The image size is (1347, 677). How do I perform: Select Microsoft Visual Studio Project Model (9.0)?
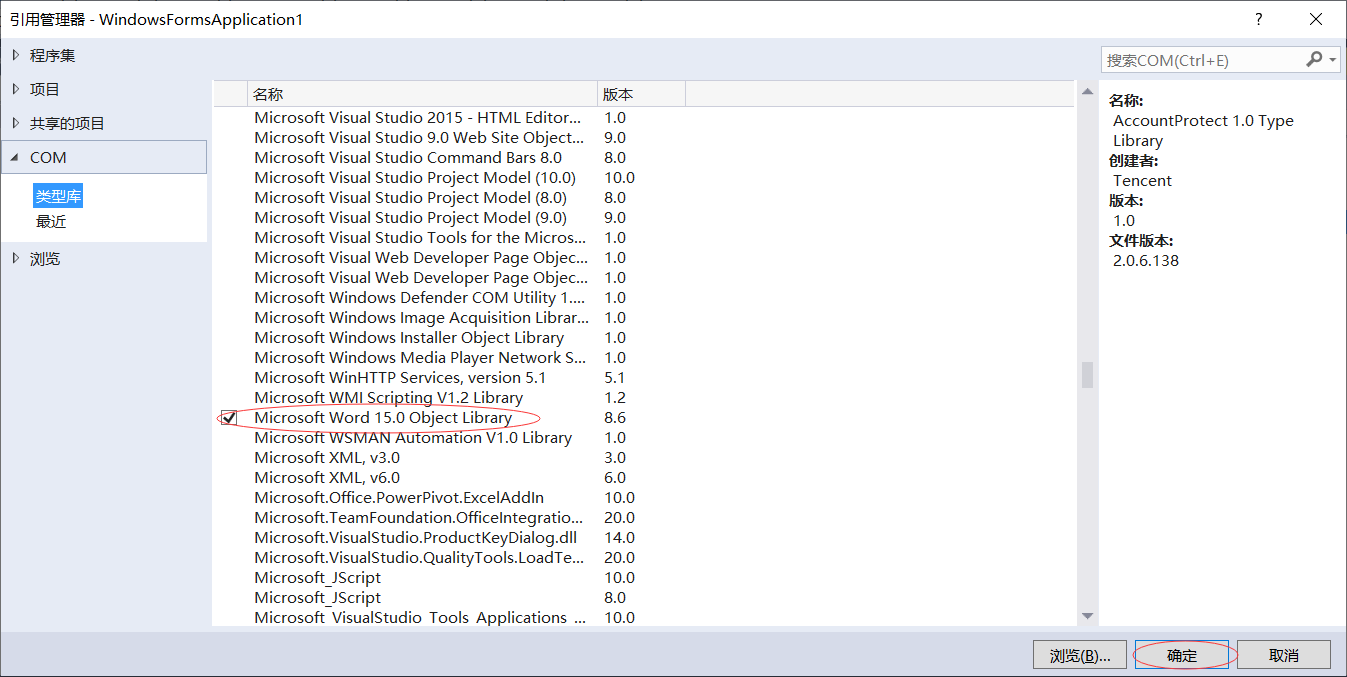pos(643,218)
